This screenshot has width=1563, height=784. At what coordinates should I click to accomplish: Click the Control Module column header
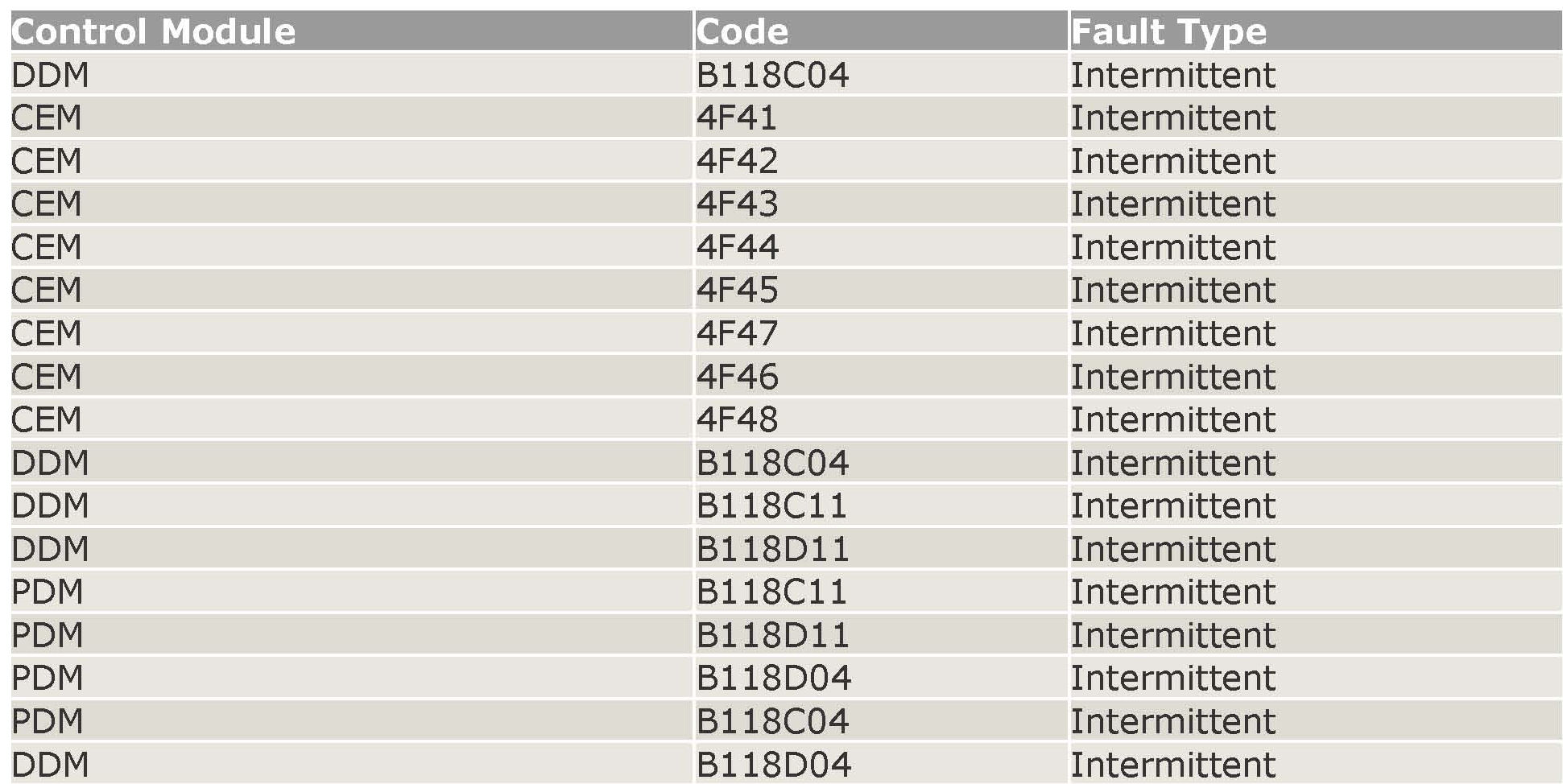[x=153, y=32]
